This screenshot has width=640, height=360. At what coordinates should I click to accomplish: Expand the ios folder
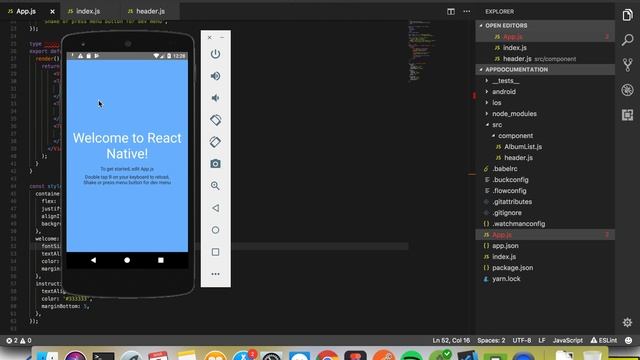(x=545, y=102)
